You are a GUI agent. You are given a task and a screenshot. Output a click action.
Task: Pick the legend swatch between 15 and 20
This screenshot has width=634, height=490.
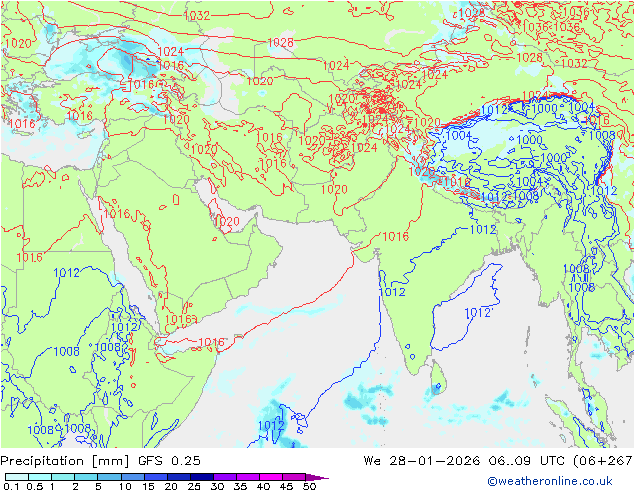click(156, 477)
